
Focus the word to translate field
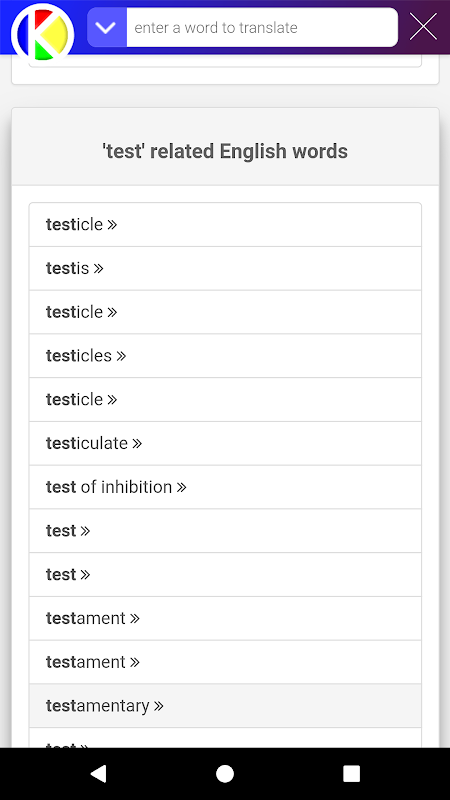coord(262,28)
